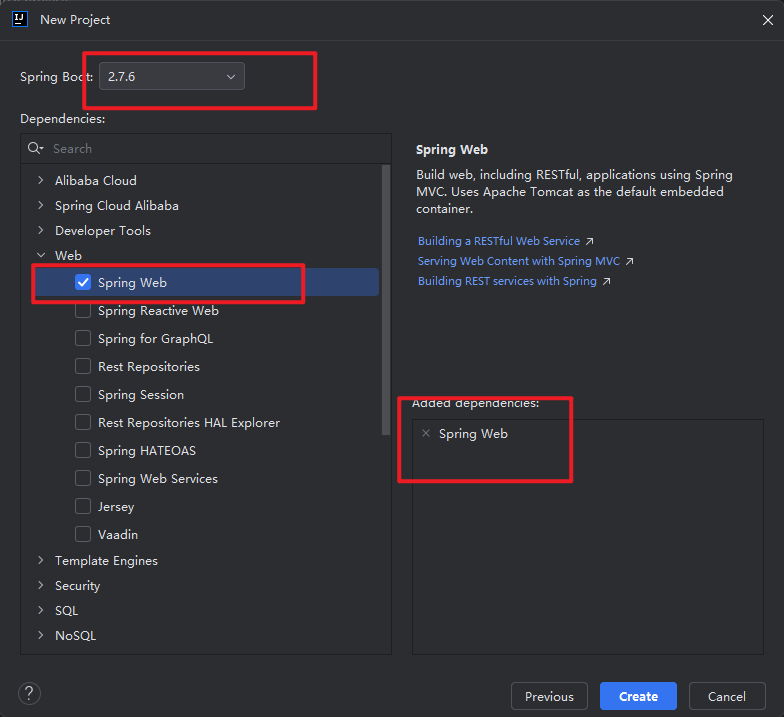Tick the Spring Web Services checkbox
This screenshot has height=717, width=784.
pyautogui.click(x=83, y=478)
